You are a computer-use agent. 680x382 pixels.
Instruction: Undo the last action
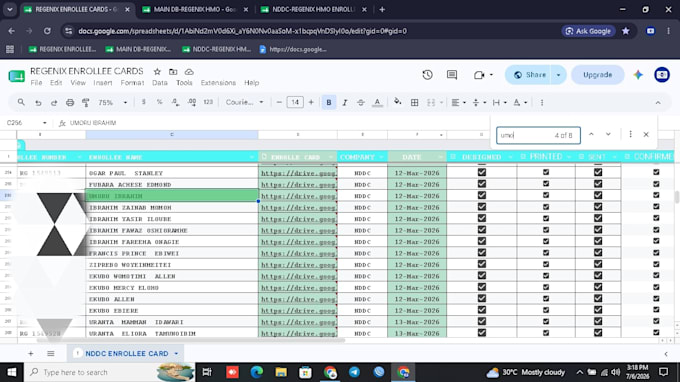(38, 103)
